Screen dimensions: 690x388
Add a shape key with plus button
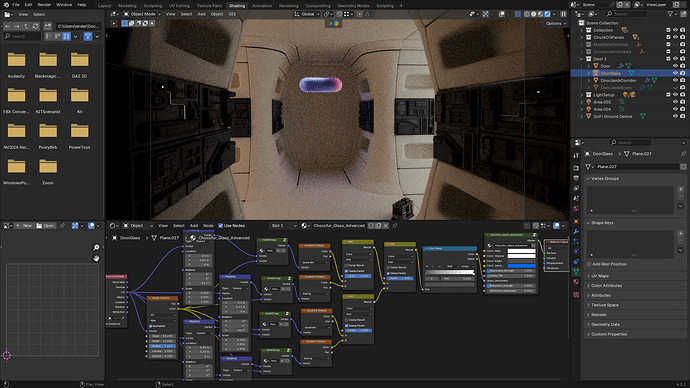pyautogui.click(x=681, y=233)
